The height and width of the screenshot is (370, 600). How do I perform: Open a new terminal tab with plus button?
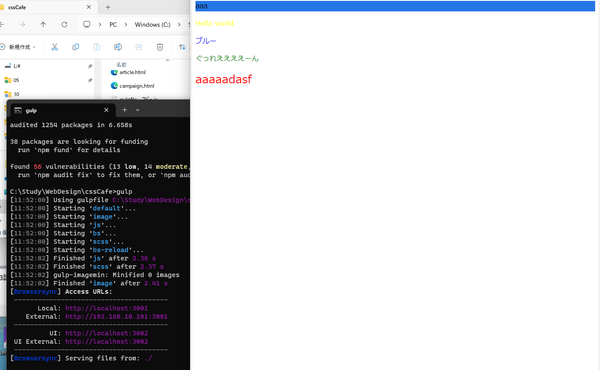(x=124, y=110)
